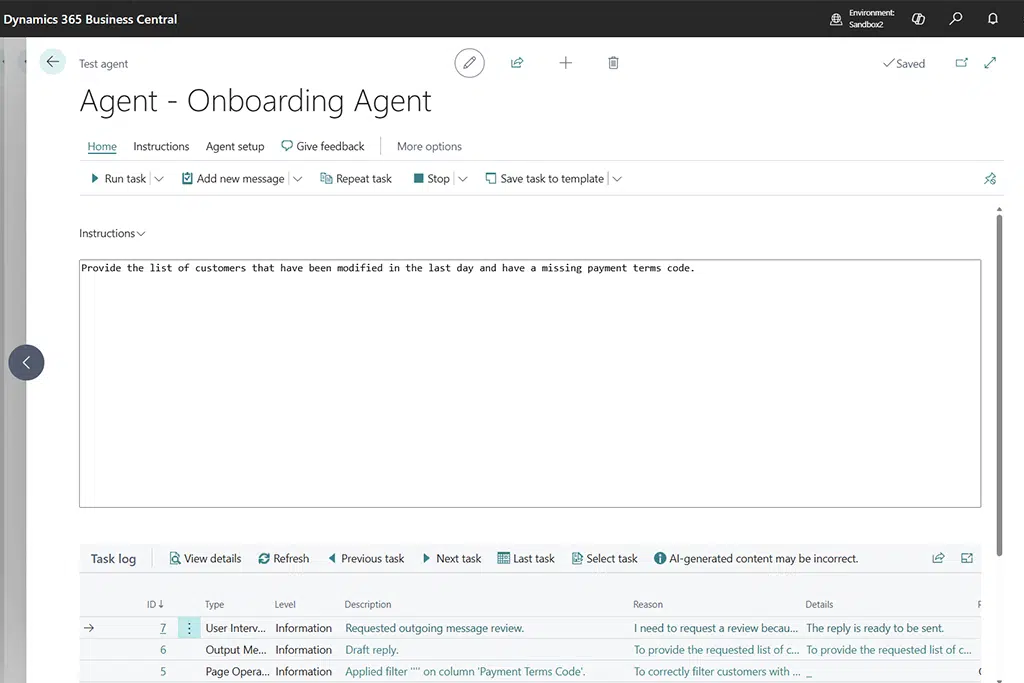Image resolution: width=1024 pixels, height=683 pixels.
Task: Select task log row with ID 5
Action: 530,671
